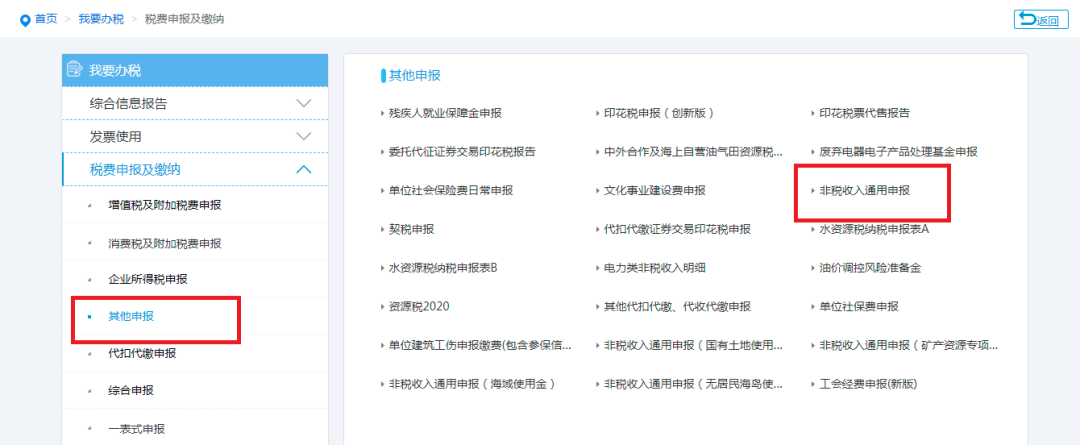The height and width of the screenshot is (445, 1080).
Task: Open 综合申报 in sidebar
Action: [x=131, y=391]
